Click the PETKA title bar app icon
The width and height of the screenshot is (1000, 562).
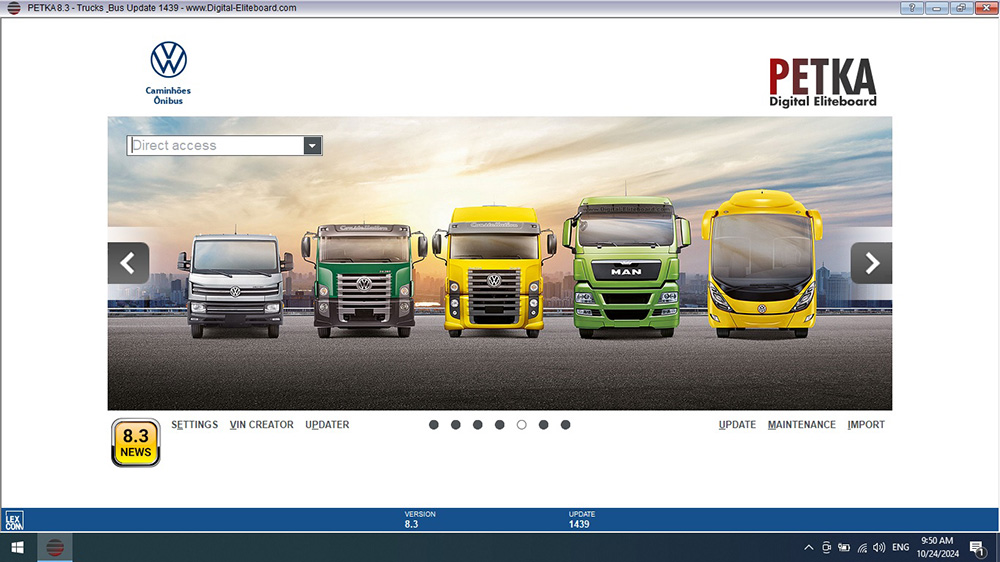[13, 8]
